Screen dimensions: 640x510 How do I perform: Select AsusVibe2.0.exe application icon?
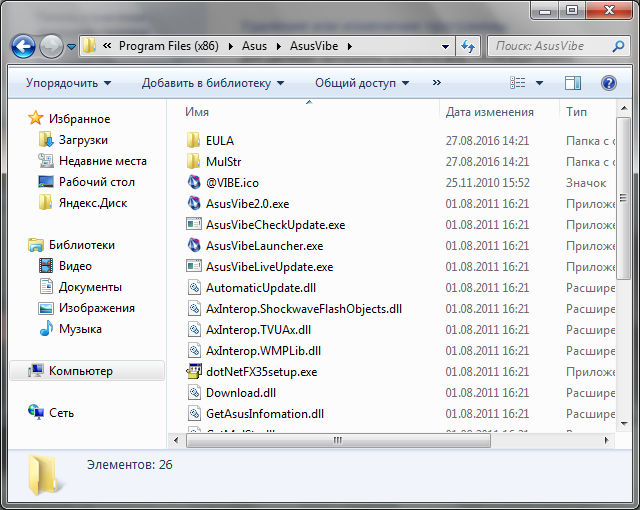[x=194, y=203]
